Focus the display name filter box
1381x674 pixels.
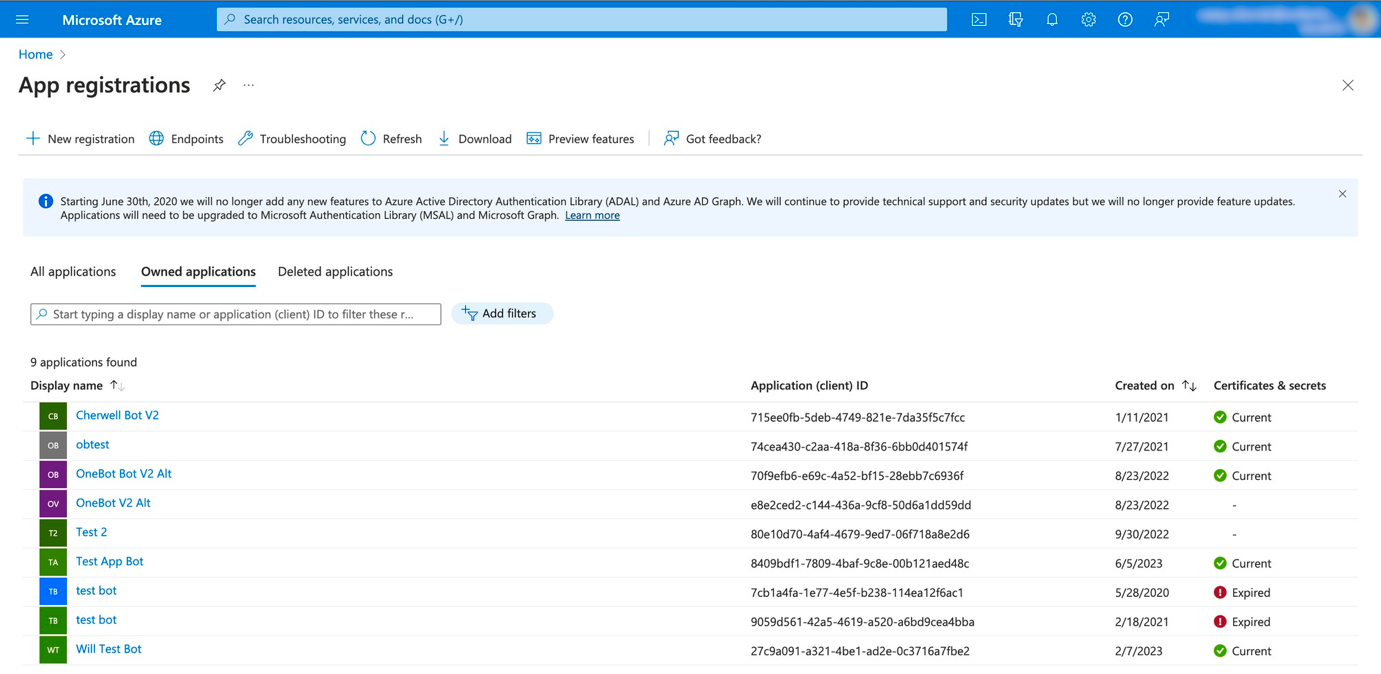click(x=236, y=314)
